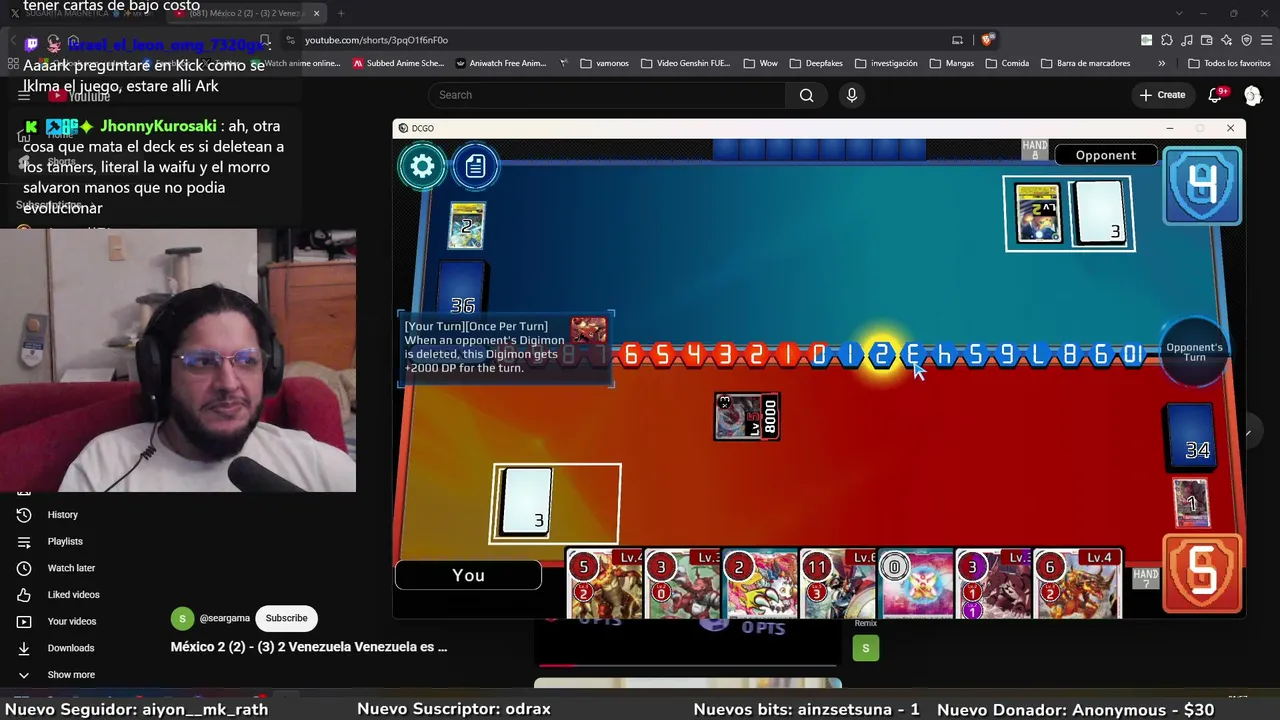Click the YouTube Create button
Viewport: 1280px width, 720px height.
point(1162,95)
